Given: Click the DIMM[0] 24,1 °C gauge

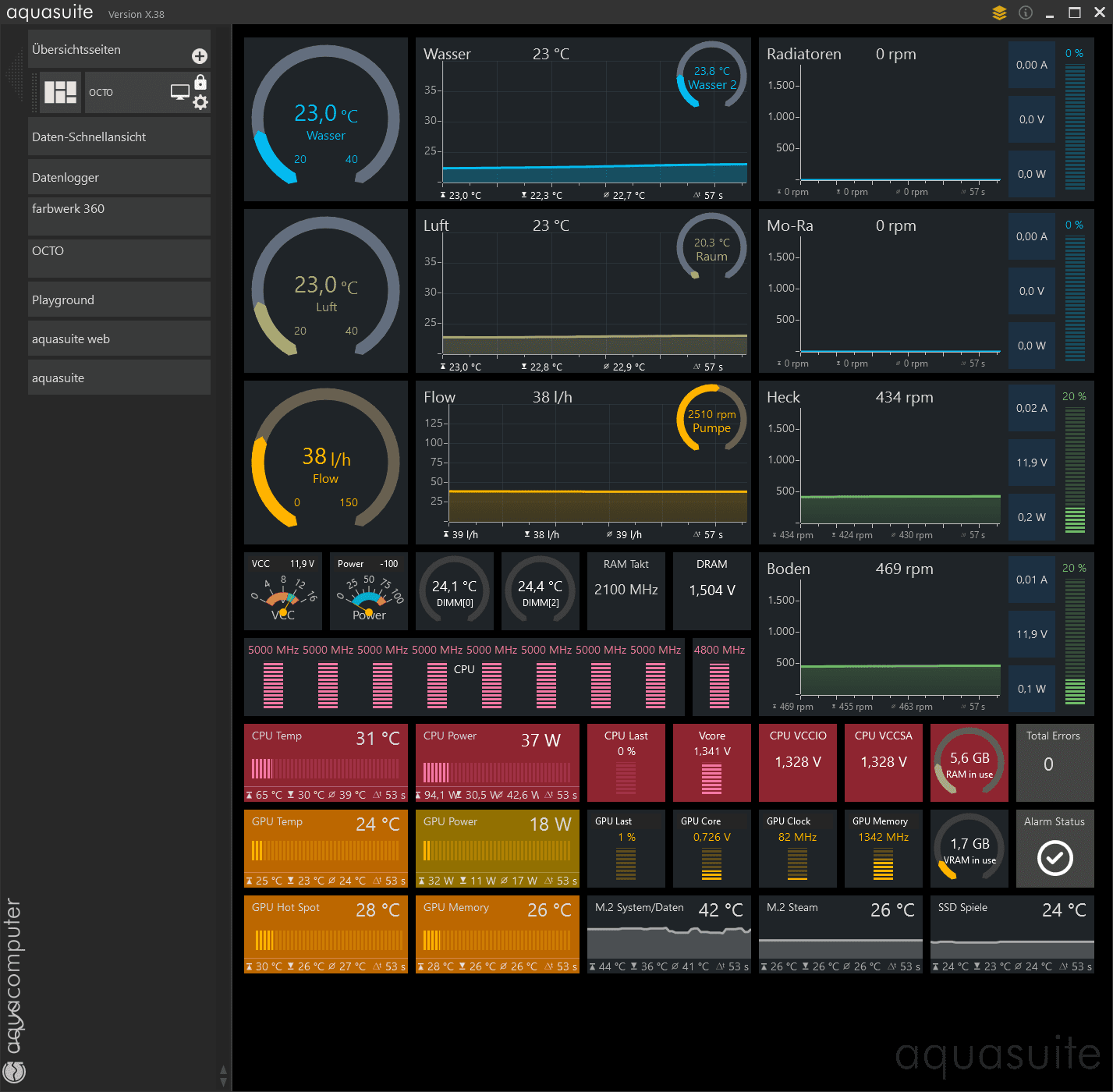Looking at the screenshot, I should point(455,591).
